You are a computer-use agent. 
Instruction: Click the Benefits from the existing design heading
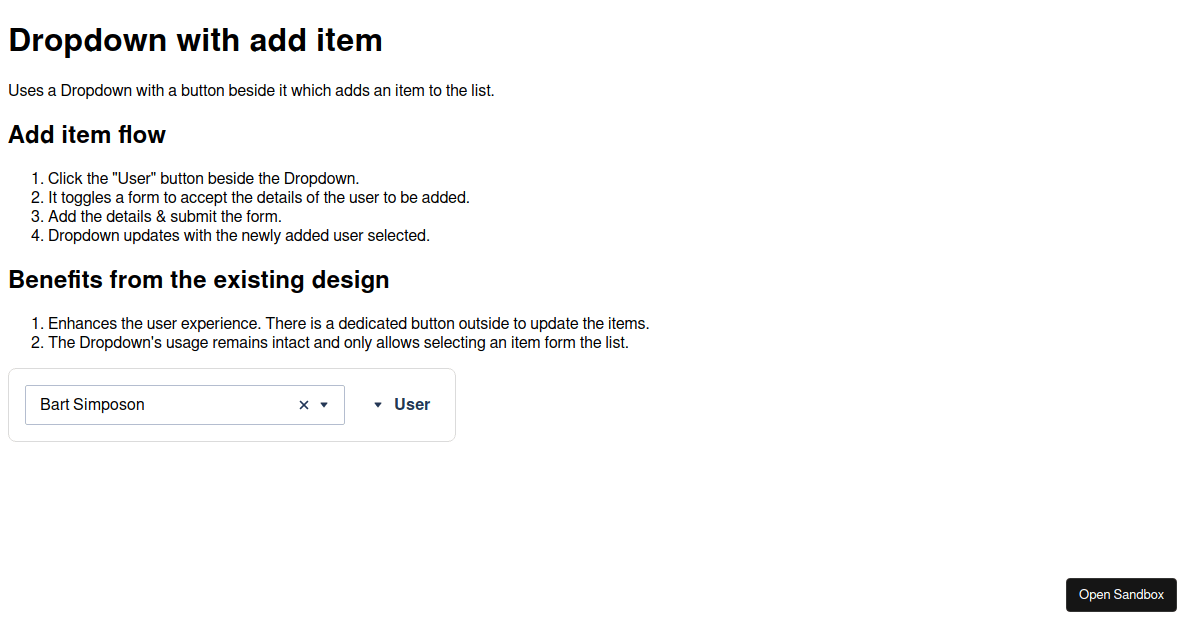[199, 280]
